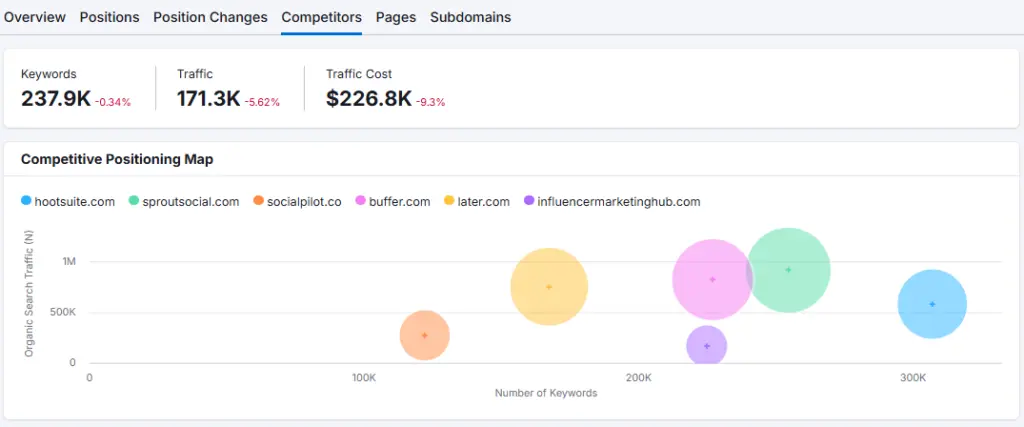This screenshot has width=1024, height=427.
Task: Click the orange socialpilot bubble
Action: (425, 336)
